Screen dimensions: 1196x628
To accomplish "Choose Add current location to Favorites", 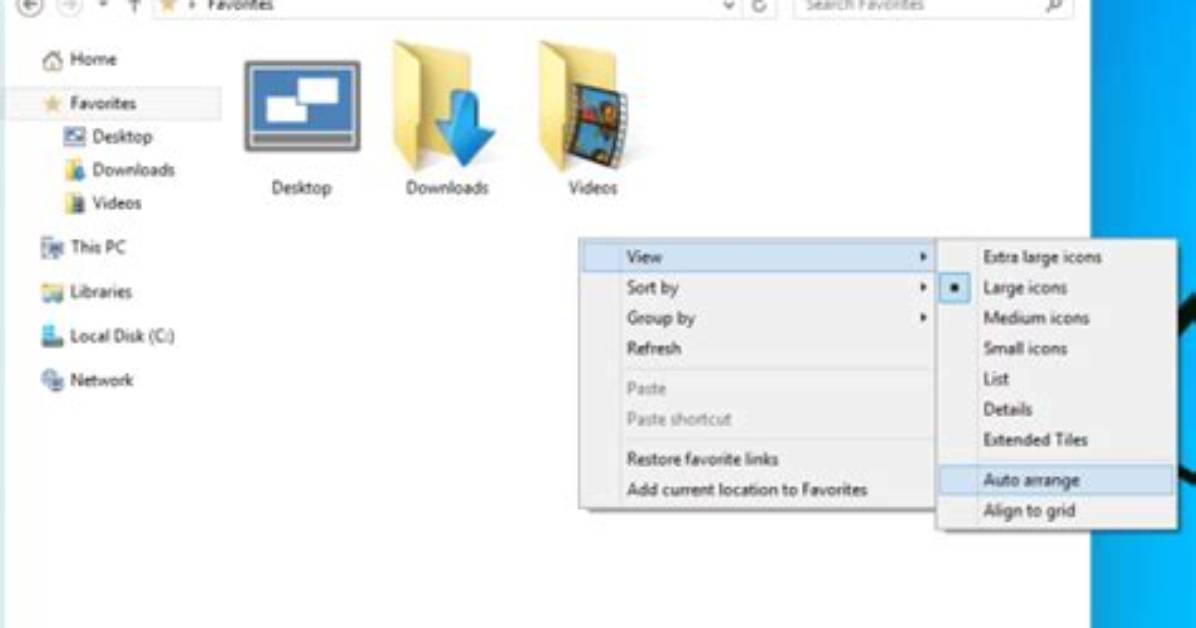I will click(757, 490).
